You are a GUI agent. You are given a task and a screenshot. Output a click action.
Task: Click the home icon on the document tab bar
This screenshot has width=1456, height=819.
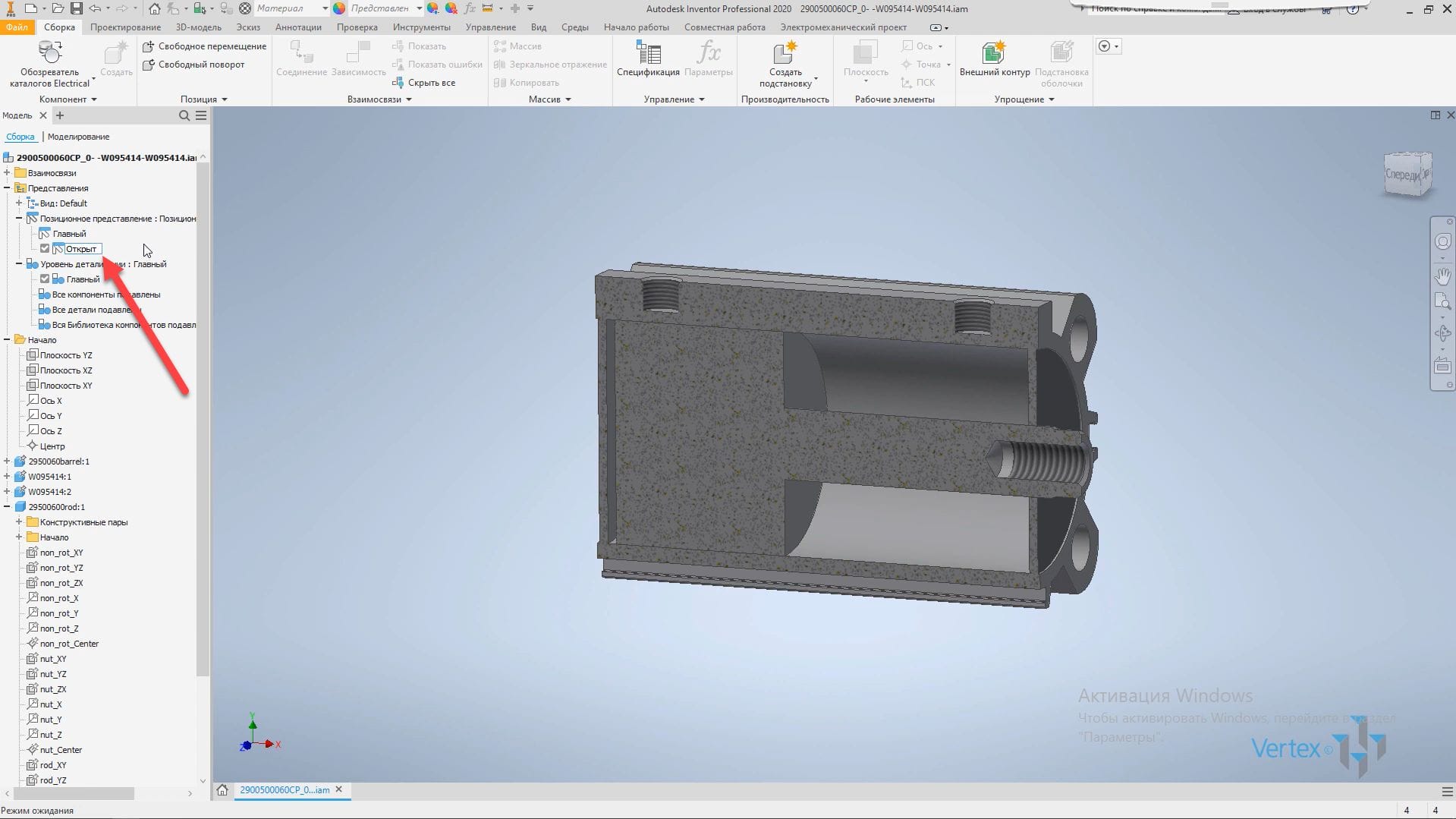click(222, 789)
